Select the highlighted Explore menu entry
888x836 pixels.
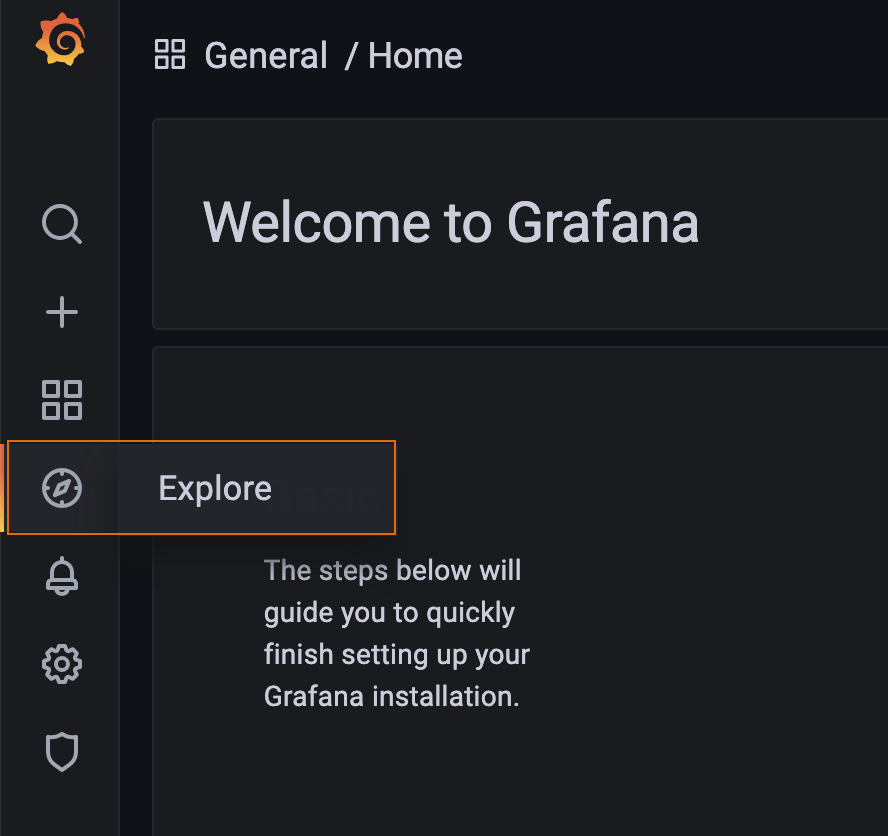tap(214, 487)
